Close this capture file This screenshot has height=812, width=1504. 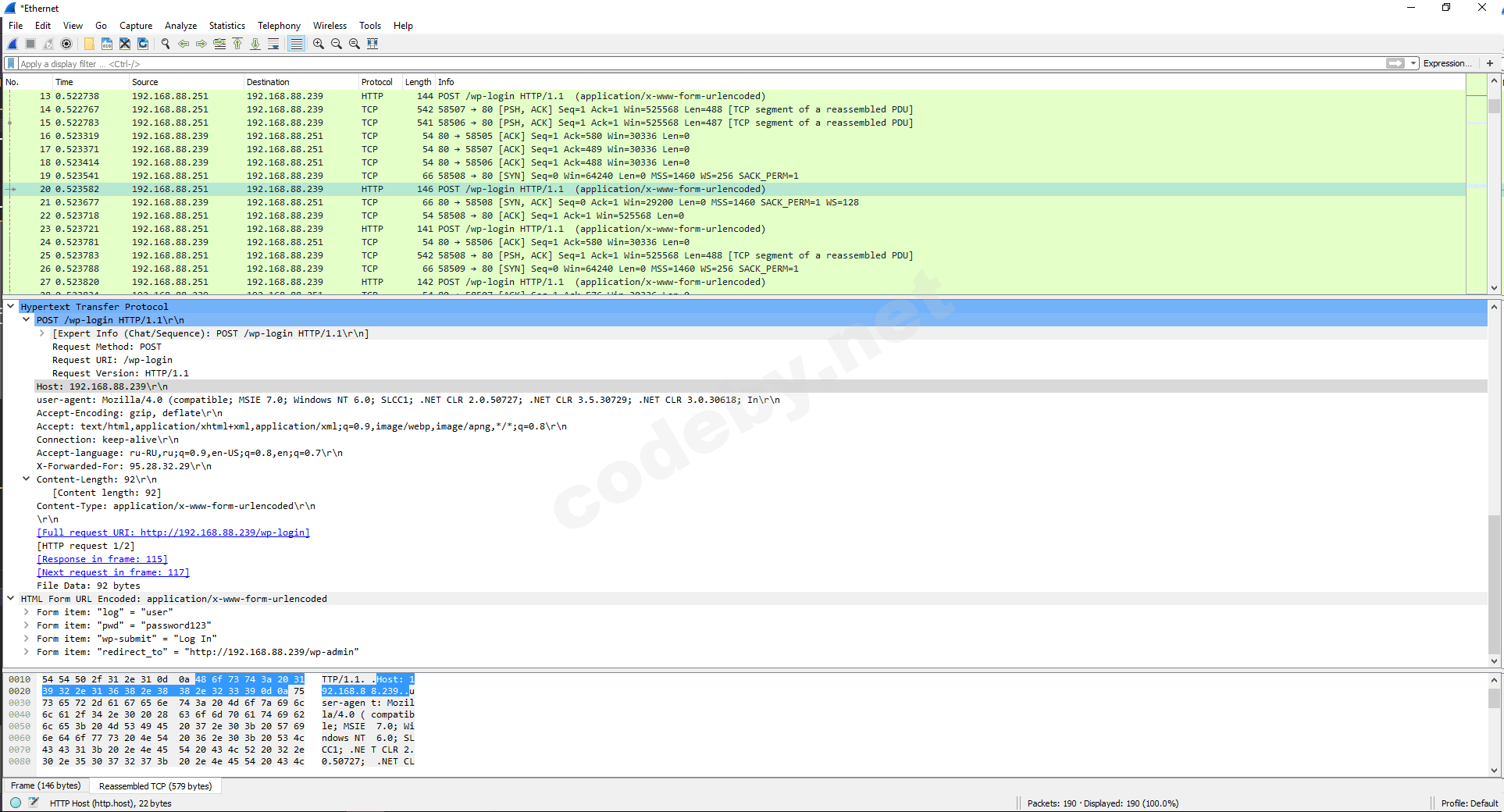tap(125, 44)
